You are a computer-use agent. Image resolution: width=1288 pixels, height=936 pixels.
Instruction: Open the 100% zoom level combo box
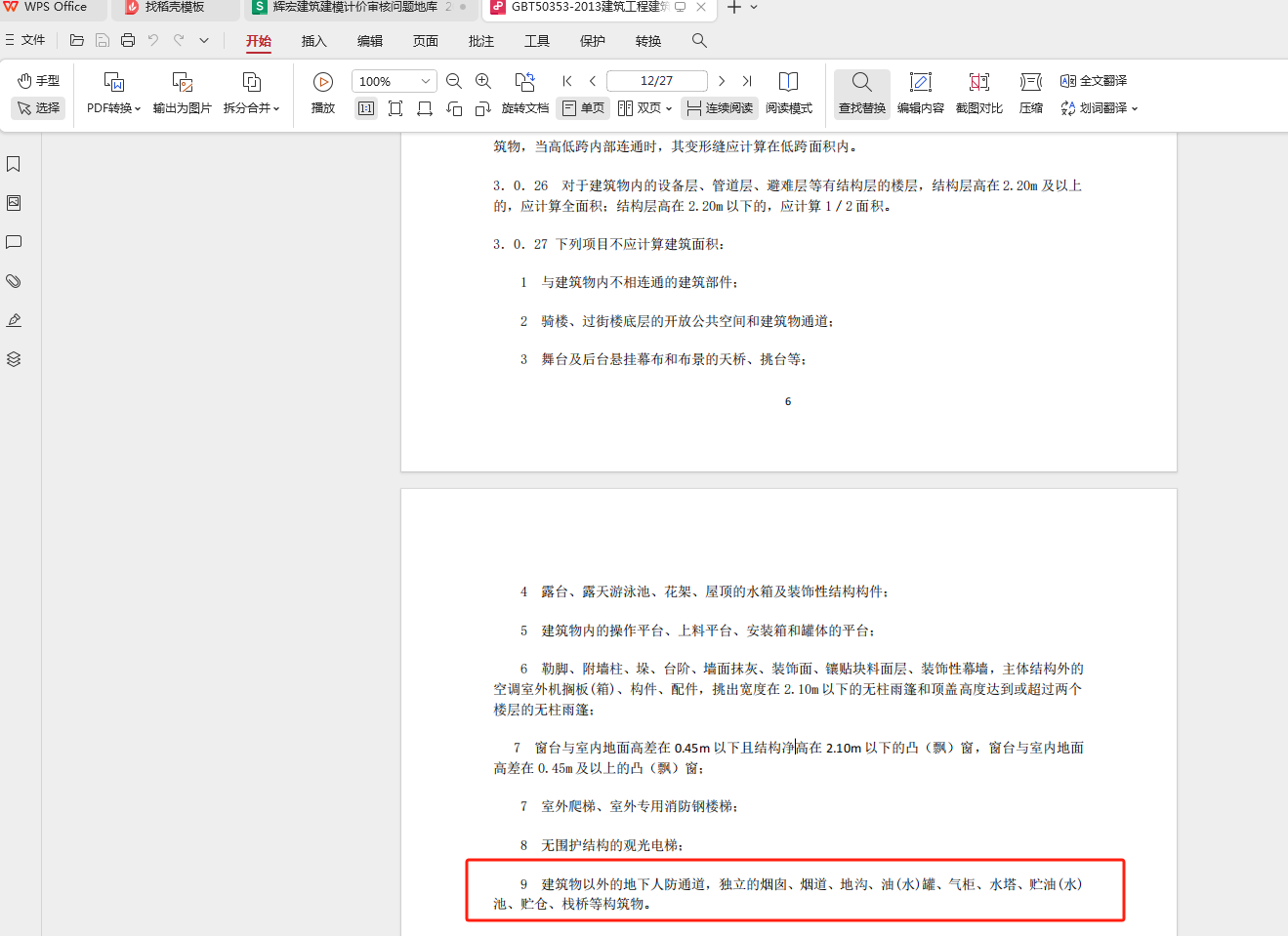coord(395,81)
